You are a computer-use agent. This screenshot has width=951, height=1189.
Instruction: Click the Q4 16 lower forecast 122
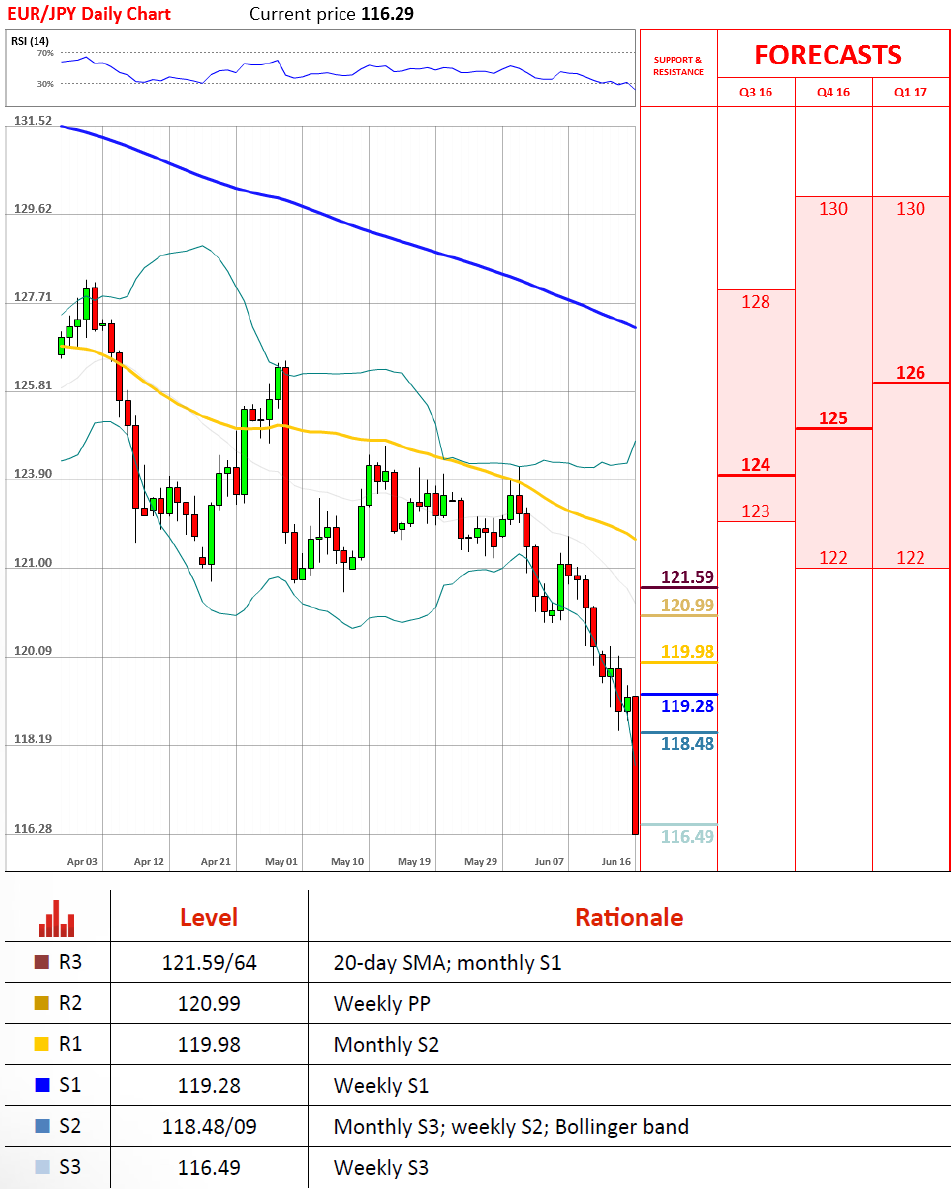click(x=833, y=558)
